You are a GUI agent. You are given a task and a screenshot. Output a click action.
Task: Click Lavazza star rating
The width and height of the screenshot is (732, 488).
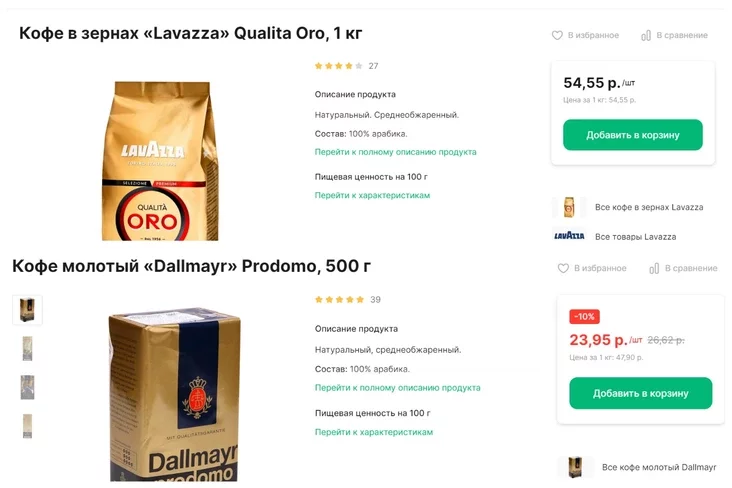pos(338,66)
